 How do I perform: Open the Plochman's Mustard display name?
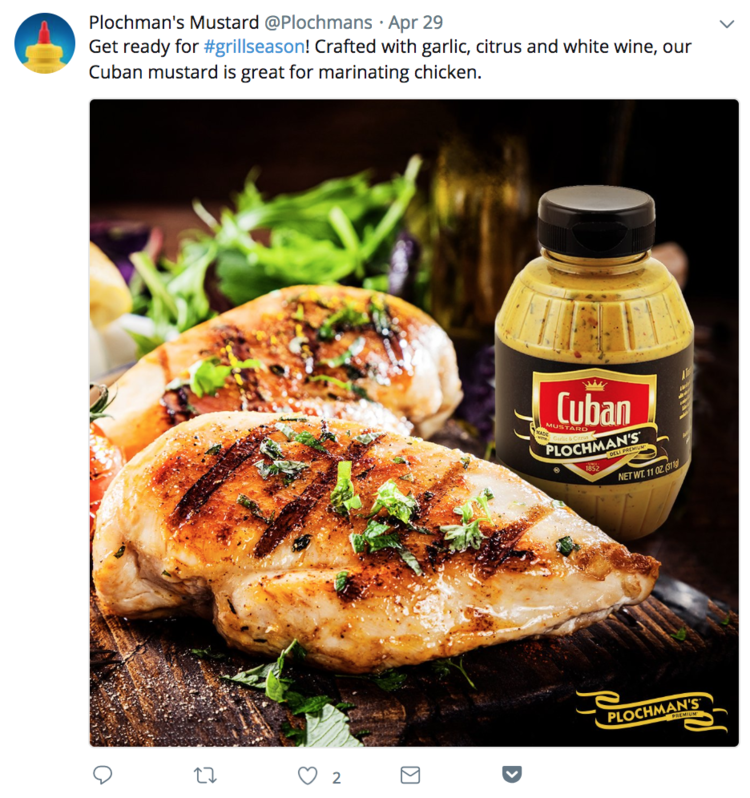[x=174, y=22]
